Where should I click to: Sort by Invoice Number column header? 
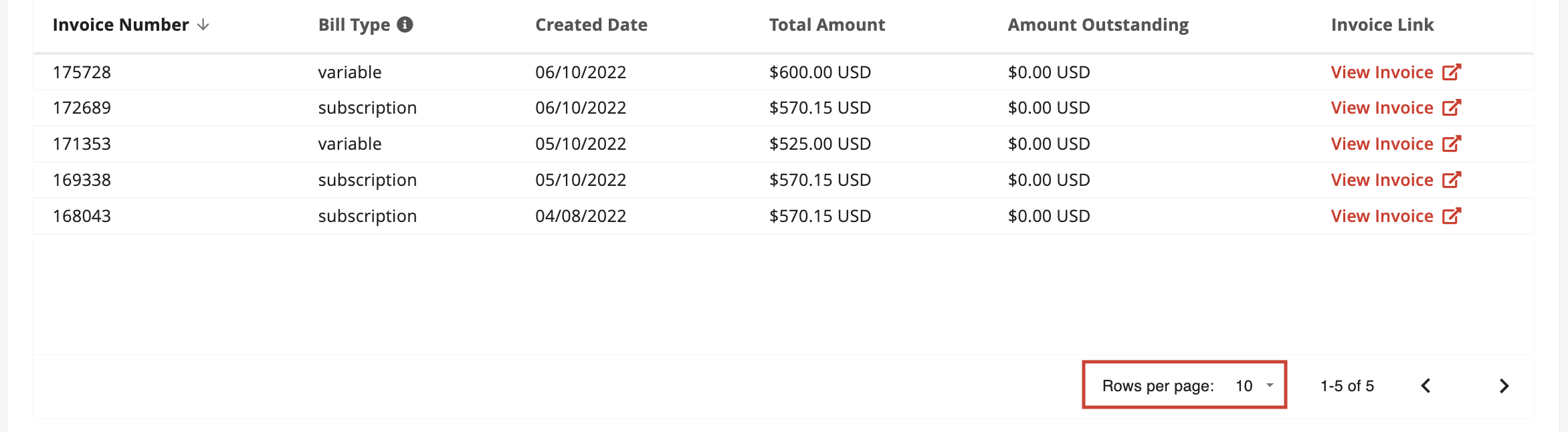121,25
